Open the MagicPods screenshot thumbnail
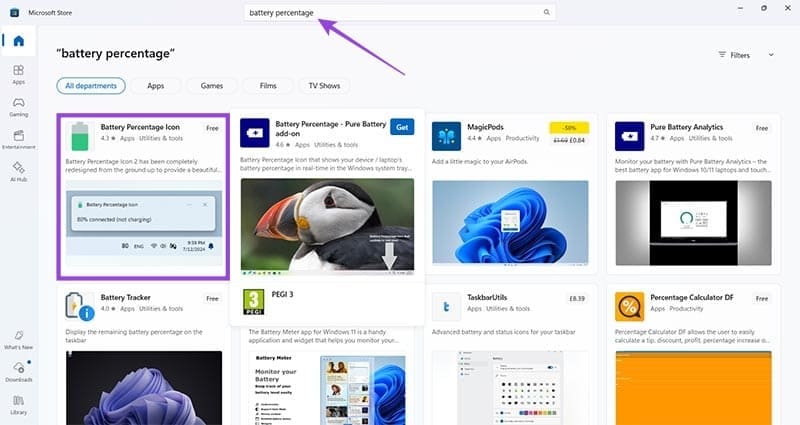Screen dimensions: 800x425 (510, 223)
